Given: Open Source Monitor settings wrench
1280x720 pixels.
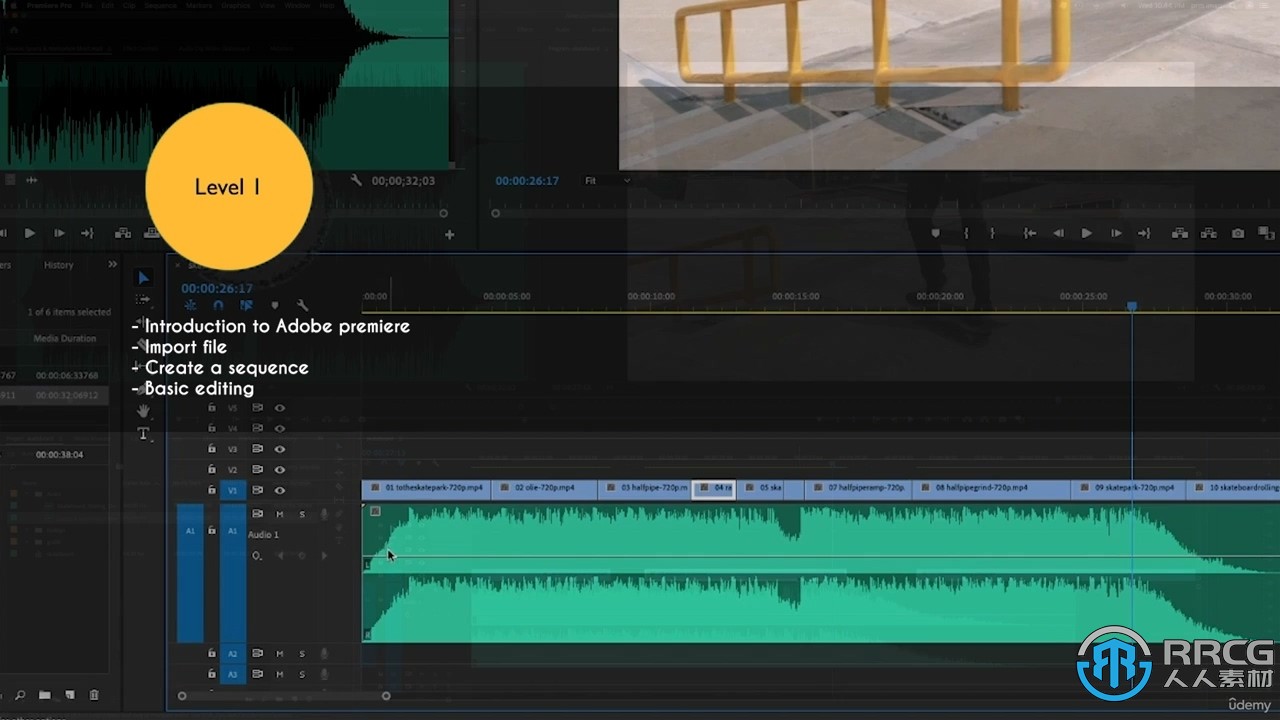Looking at the screenshot, I should (356, 180).
